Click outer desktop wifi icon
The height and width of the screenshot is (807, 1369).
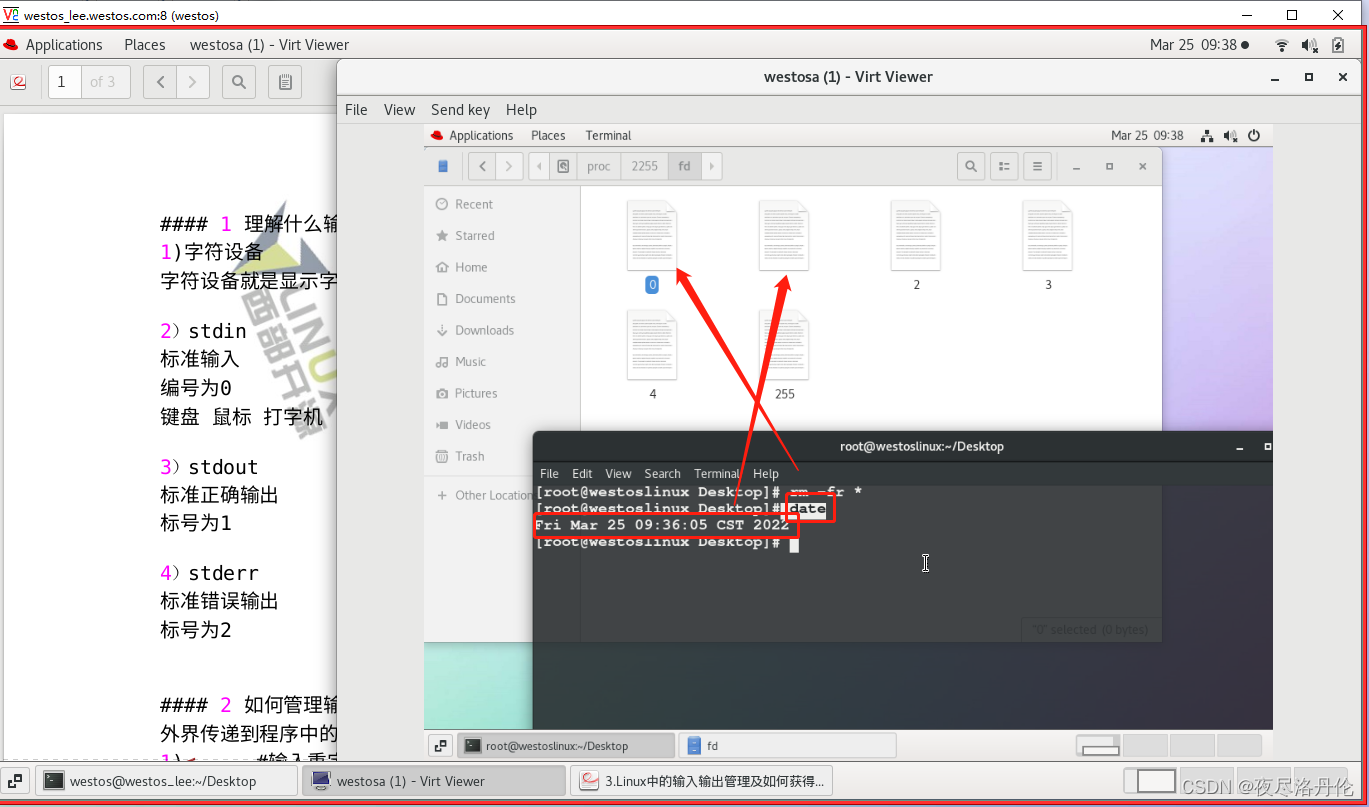pos(1282,45)
